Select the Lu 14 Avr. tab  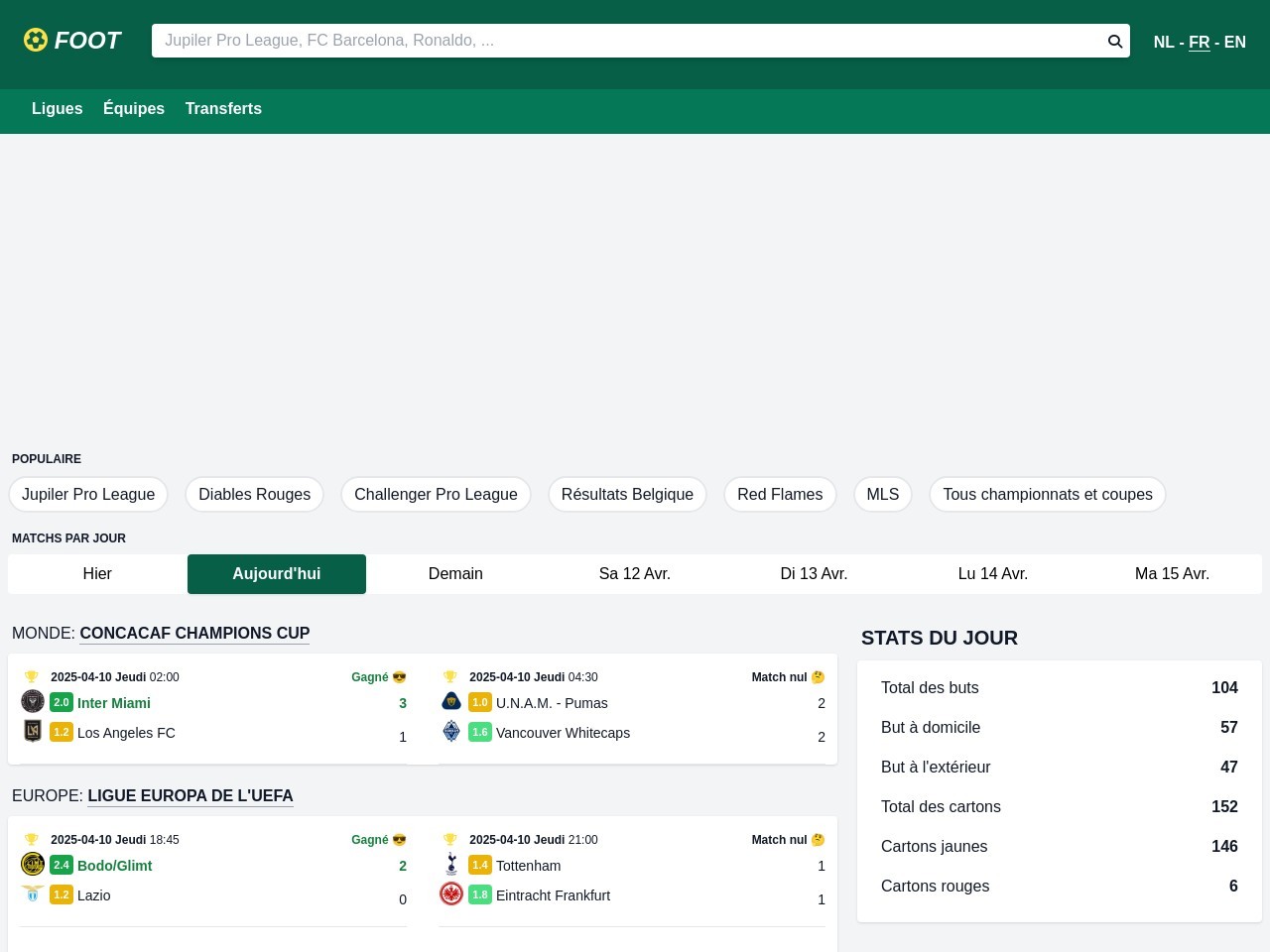pyautogui.click(x=993, y=574)
